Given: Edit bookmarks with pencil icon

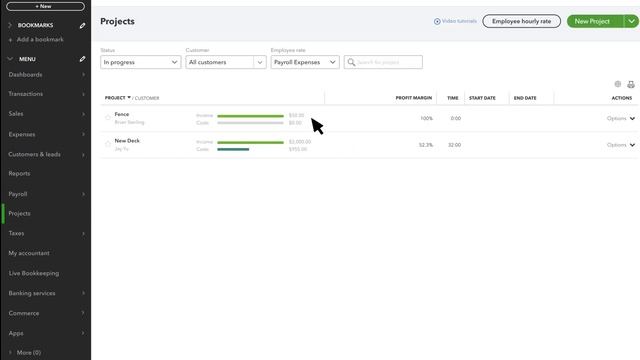Looking at the screenshot, I should [x=82, y=25].
